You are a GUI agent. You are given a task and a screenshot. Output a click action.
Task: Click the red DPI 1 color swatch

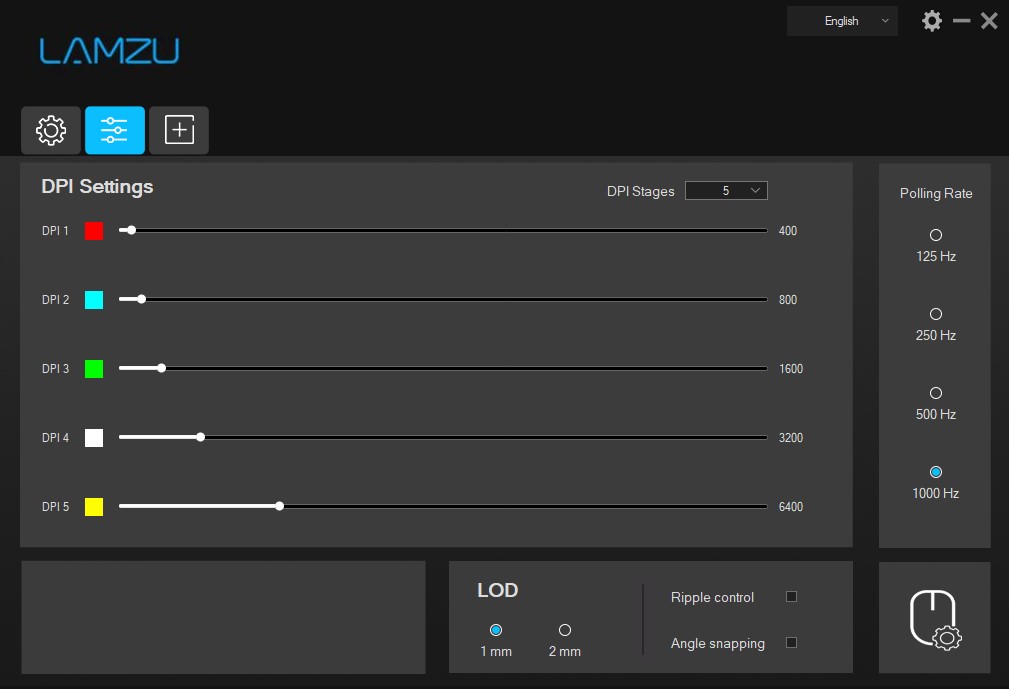coord(94,231)
